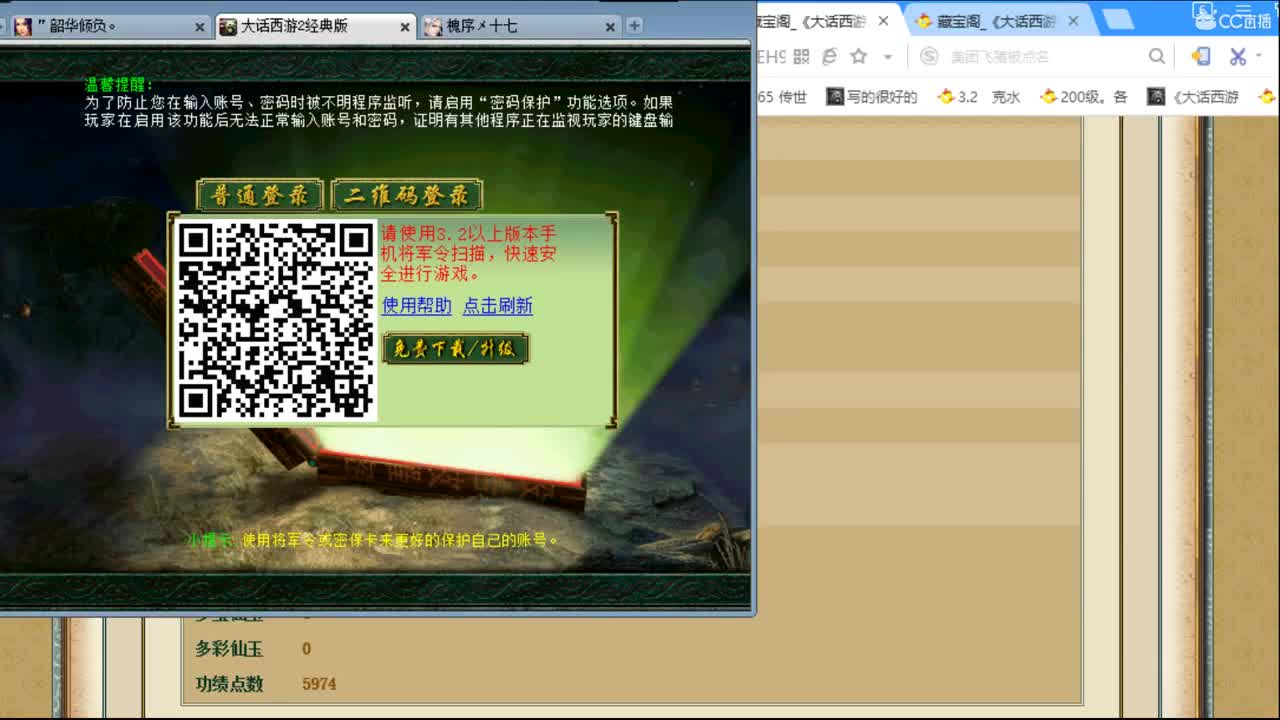Close the 槐序メ十七 tab

click(x=608, y=27)
